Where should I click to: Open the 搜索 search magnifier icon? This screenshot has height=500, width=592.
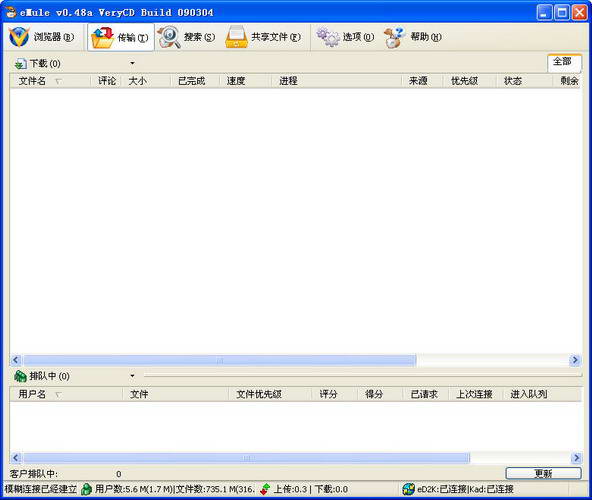coord(169,37)
